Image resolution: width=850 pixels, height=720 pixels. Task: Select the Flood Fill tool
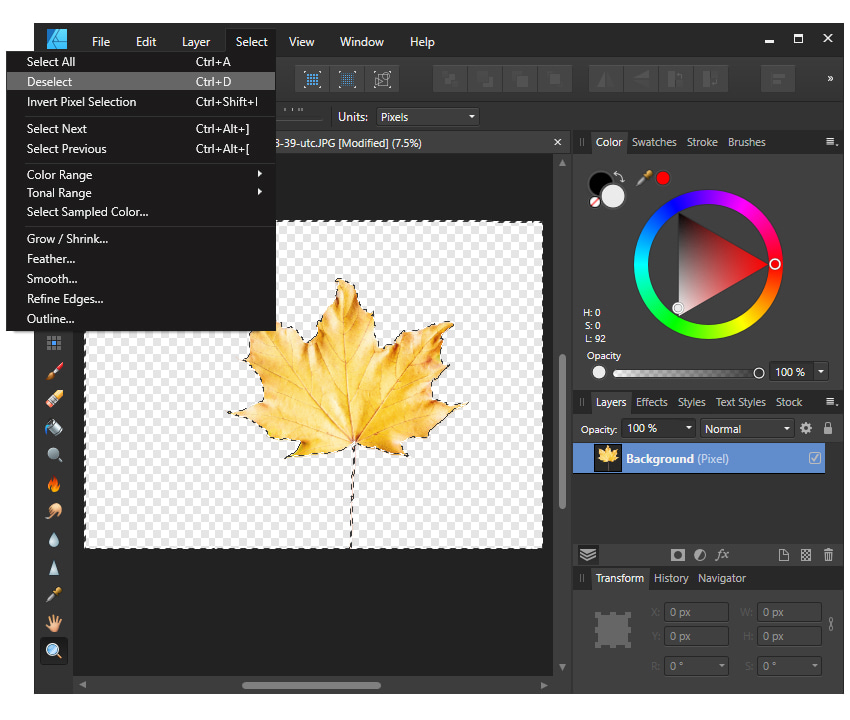pyautogui.click(x=54, y=427)
